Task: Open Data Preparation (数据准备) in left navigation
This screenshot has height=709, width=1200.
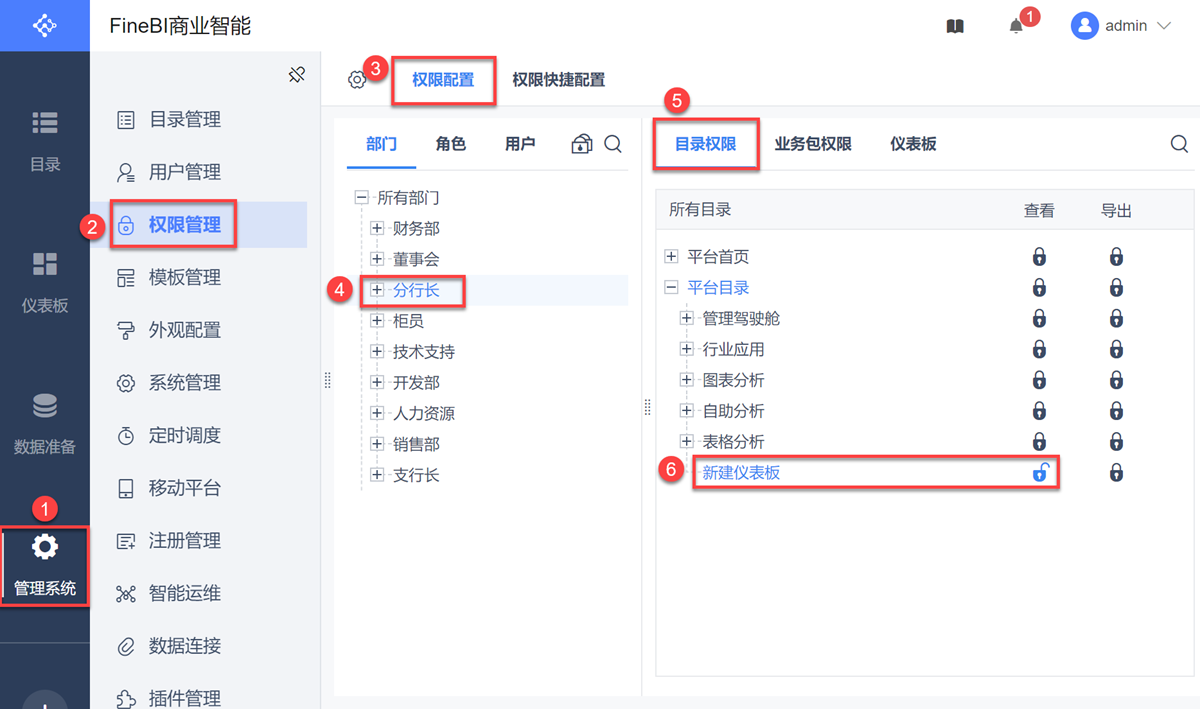Action: click(x=45, y=424)
